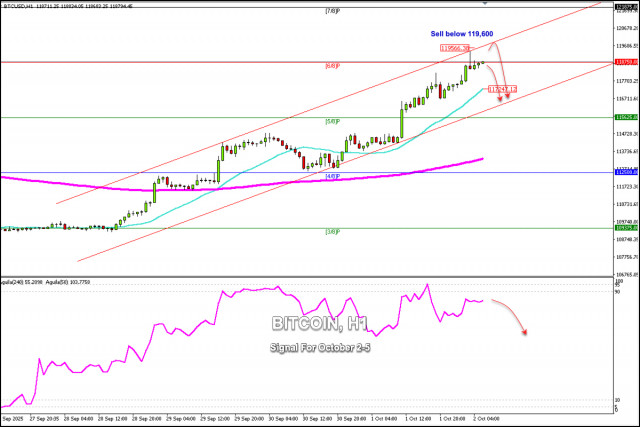Viewport: 640px width, 427px height.
Task: Click the '27 Sep 20:05' time label
Action: pyautogui.click(x=44, y=419)
